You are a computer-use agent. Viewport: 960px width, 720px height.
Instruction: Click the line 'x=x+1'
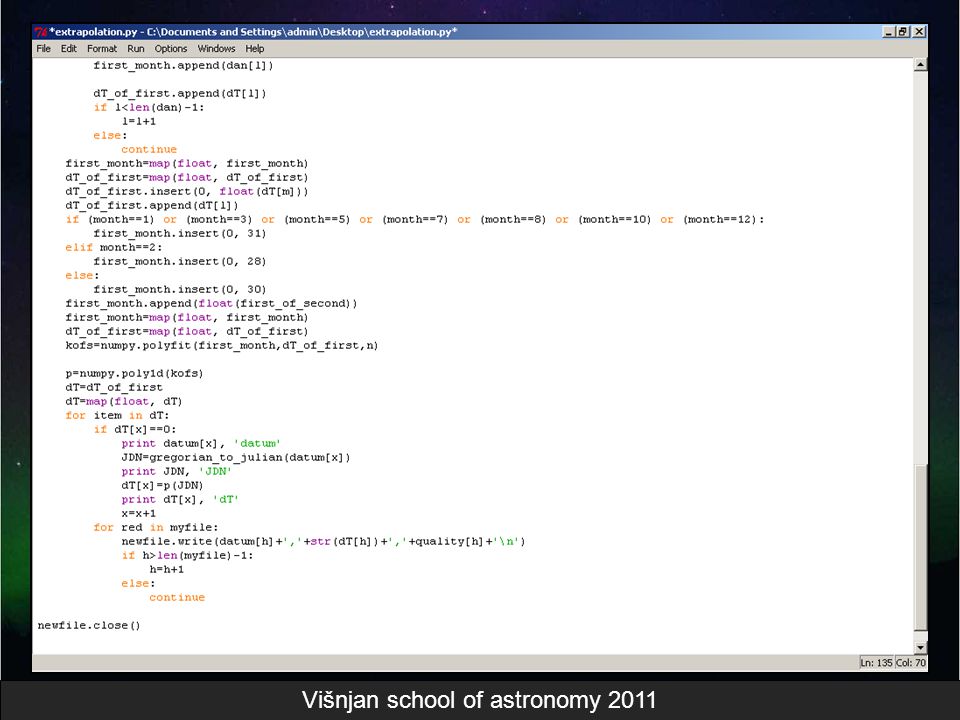138,513
